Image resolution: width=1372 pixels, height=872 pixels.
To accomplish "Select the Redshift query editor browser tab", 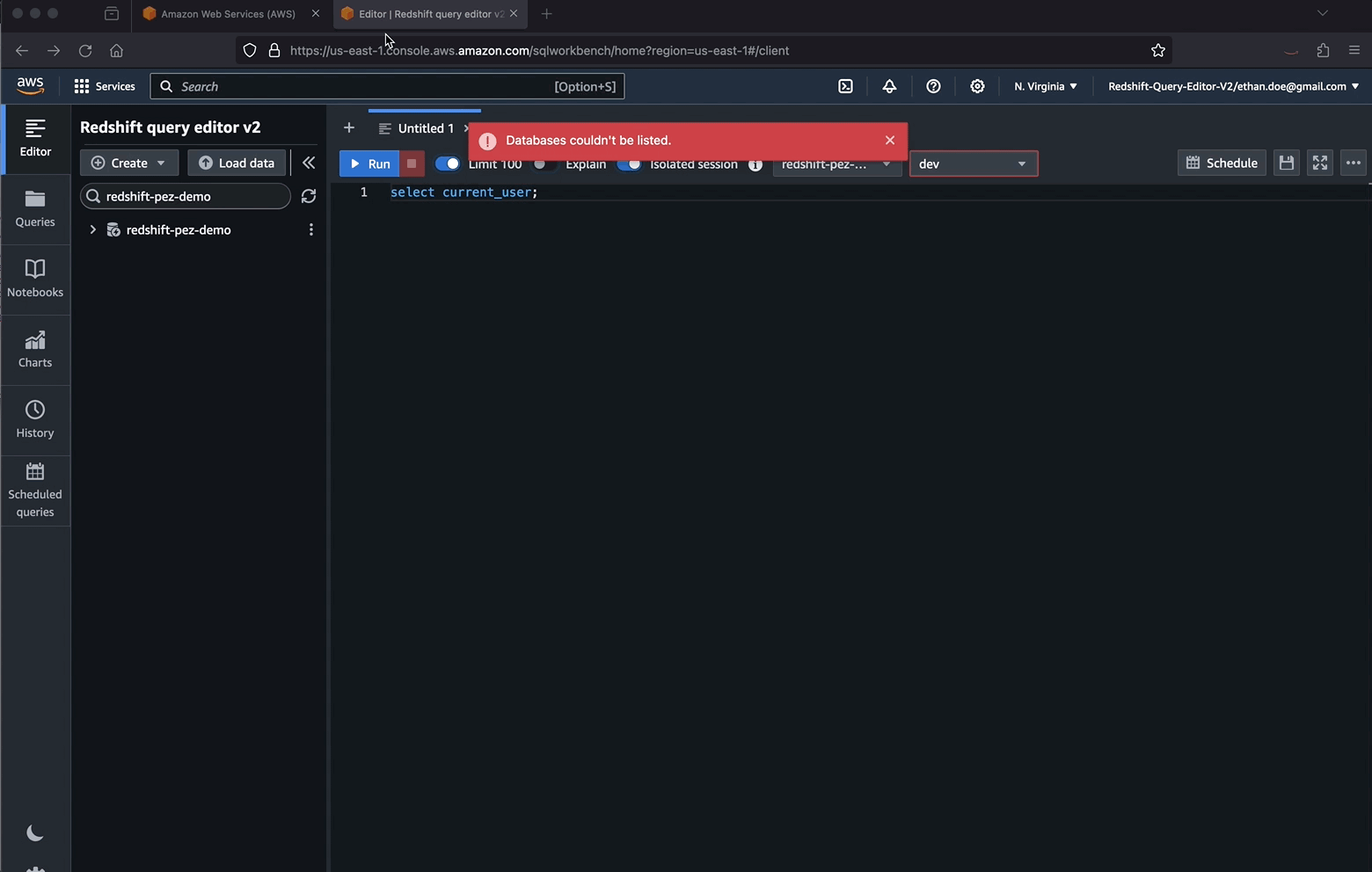I will coord(431,14).
